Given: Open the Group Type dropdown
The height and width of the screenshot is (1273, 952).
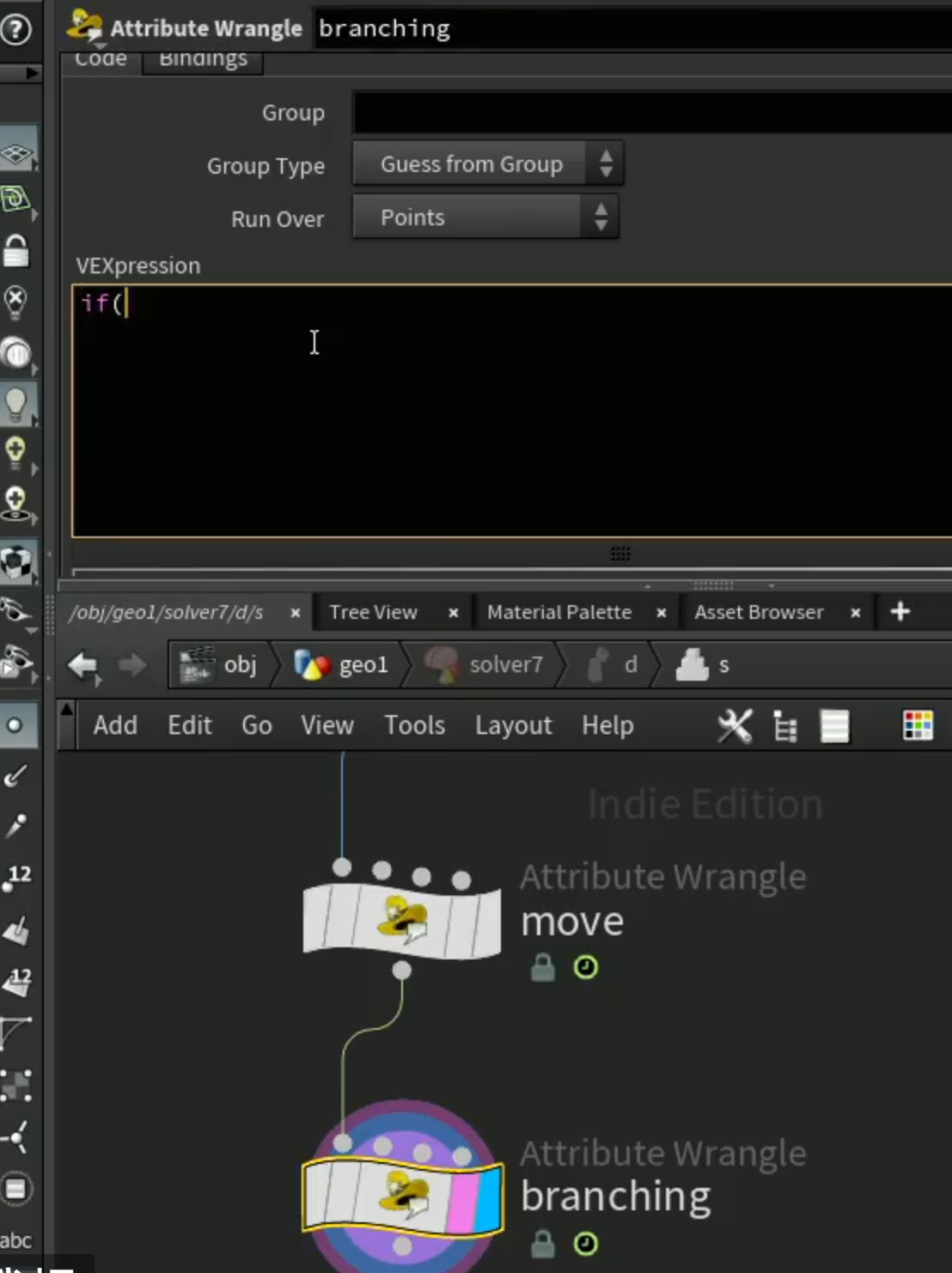Looking at the screenshot, I should [x=488, y=164].
